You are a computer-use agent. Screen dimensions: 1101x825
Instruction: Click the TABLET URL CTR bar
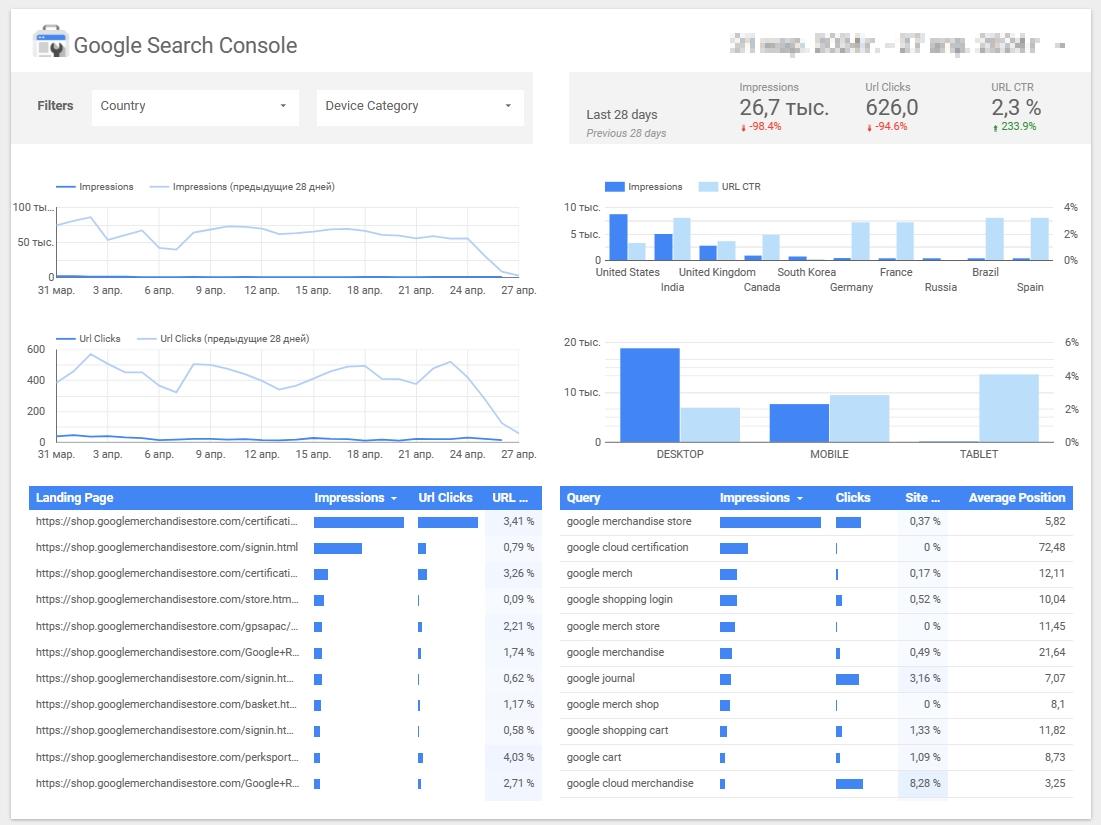pyautogui.click(x=1008, y=408)
